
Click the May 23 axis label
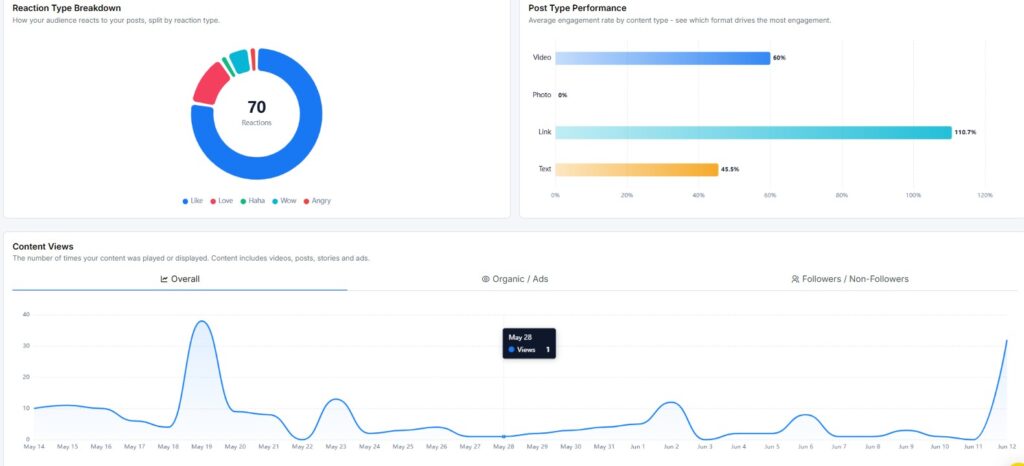tap(336, 447)
